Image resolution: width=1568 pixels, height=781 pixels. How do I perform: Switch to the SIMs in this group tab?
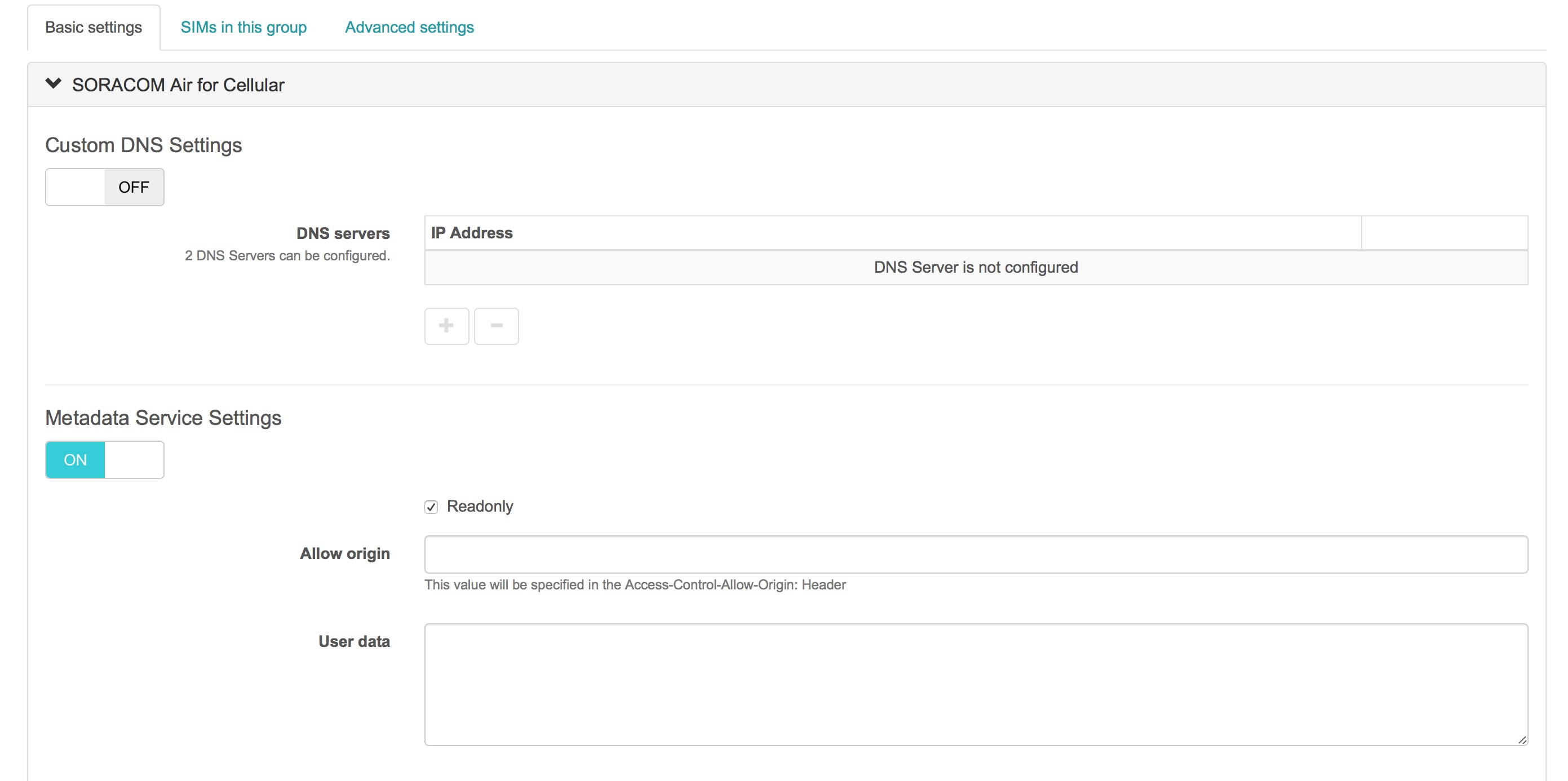tap(243, 27)
